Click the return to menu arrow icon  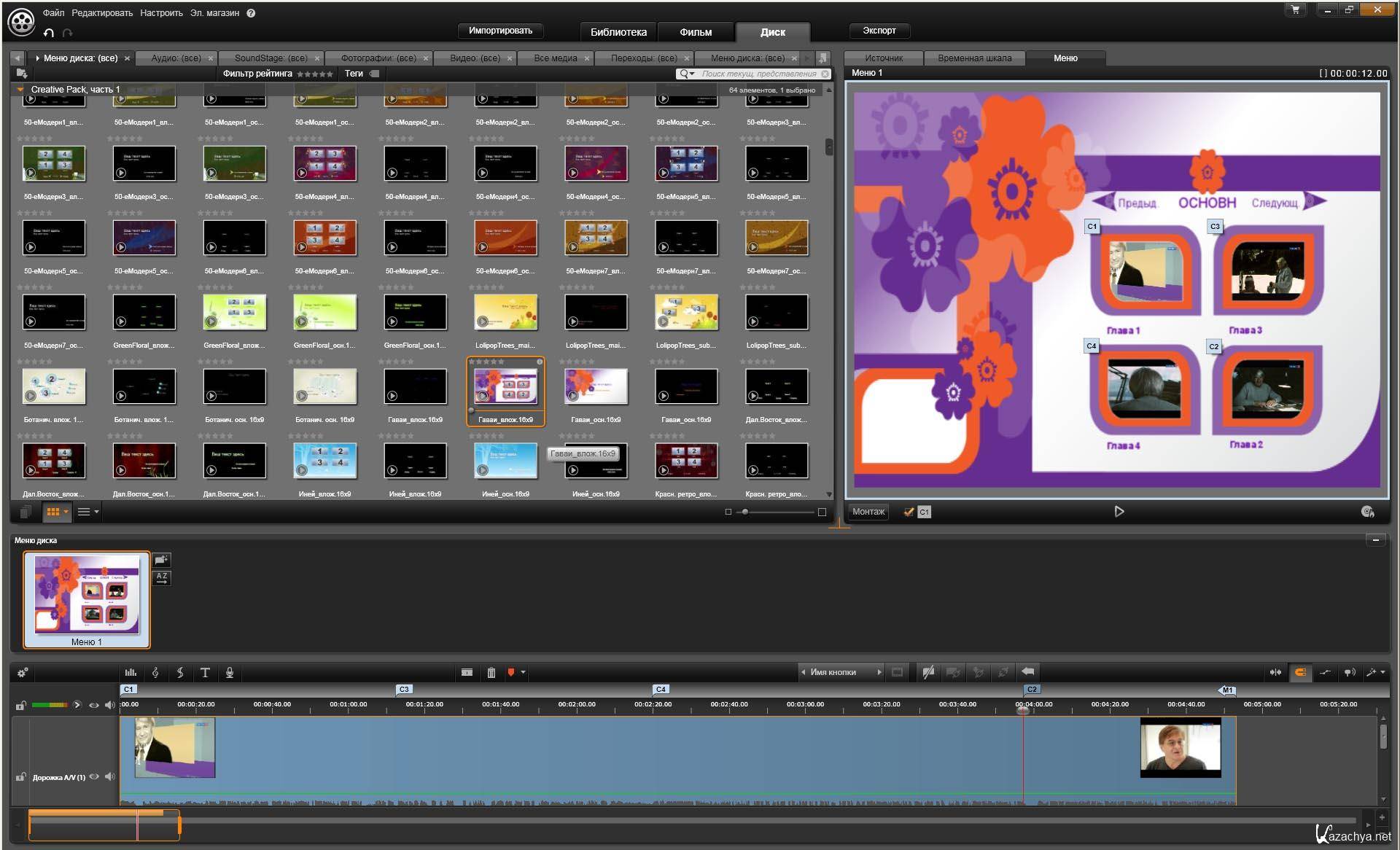(x=1028, y=671)
